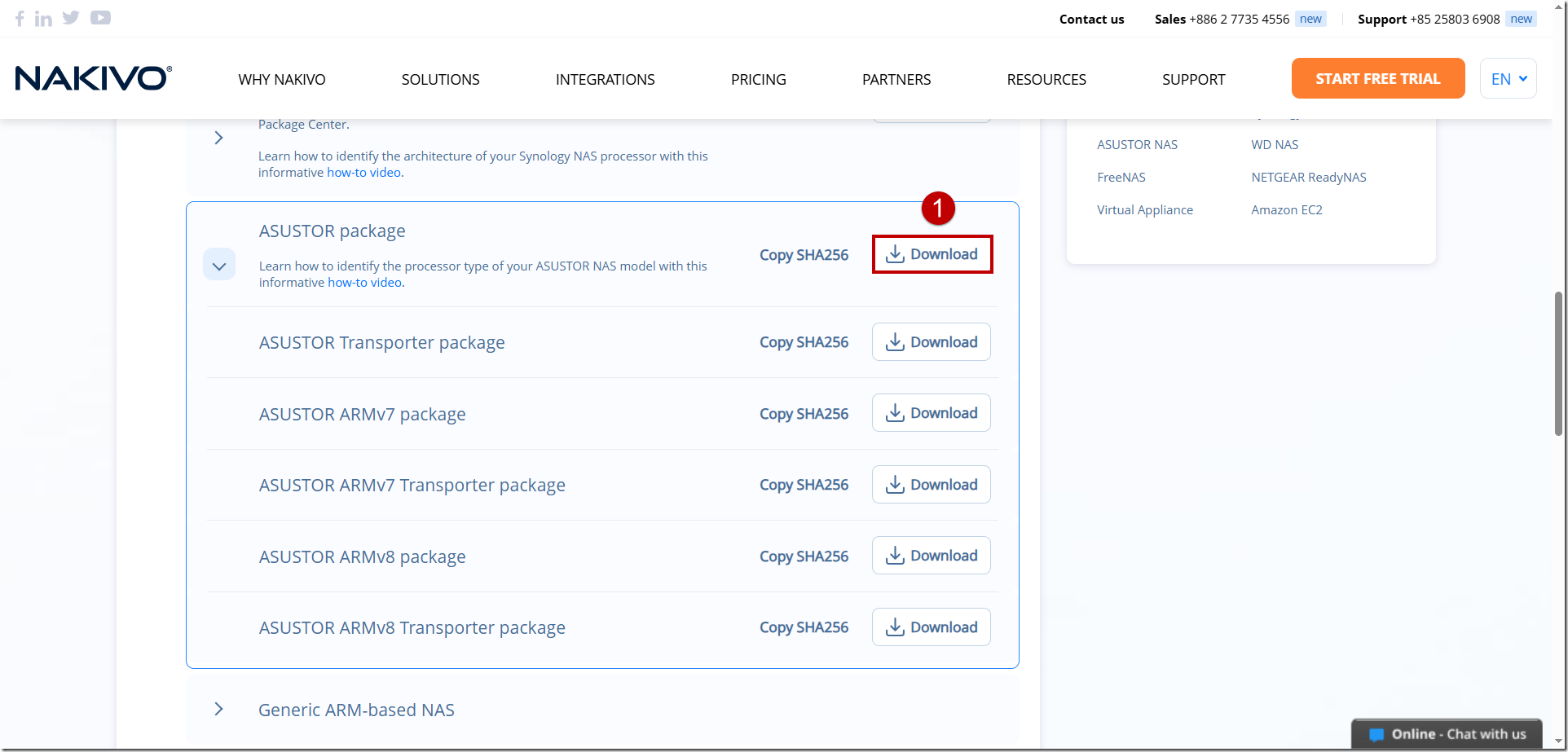This screenshot has width=1568, height=752.
Task: Open NAKIVO LinkedIn page icon
Action: click(x=43, y=18)
